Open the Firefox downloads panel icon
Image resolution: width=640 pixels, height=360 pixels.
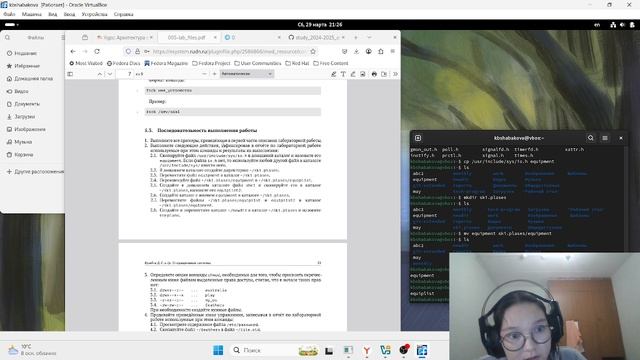click(356, 51)
